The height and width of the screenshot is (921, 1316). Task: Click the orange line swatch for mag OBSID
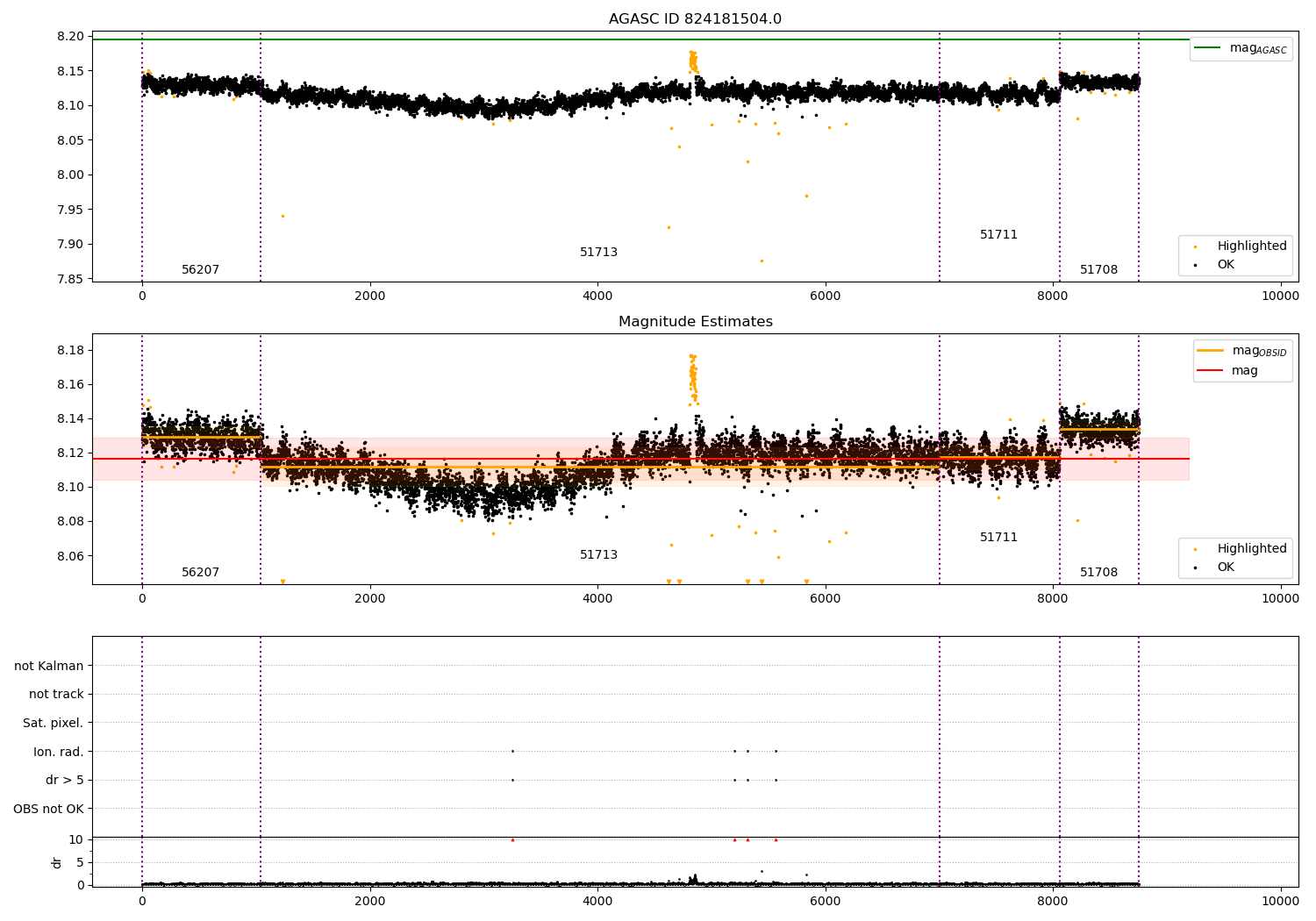[1211, 350]
